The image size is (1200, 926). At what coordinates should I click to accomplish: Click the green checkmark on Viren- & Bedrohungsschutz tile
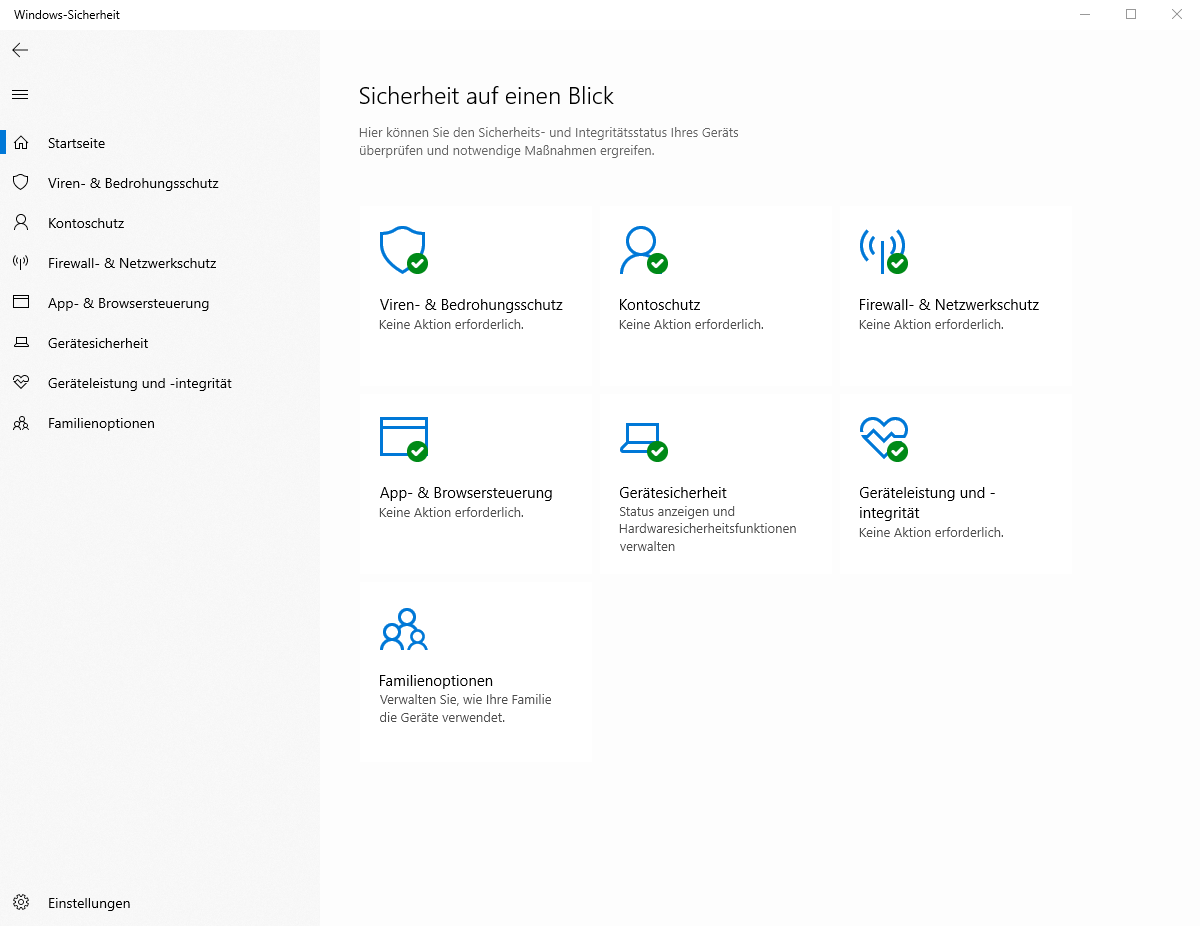[418, 264]
